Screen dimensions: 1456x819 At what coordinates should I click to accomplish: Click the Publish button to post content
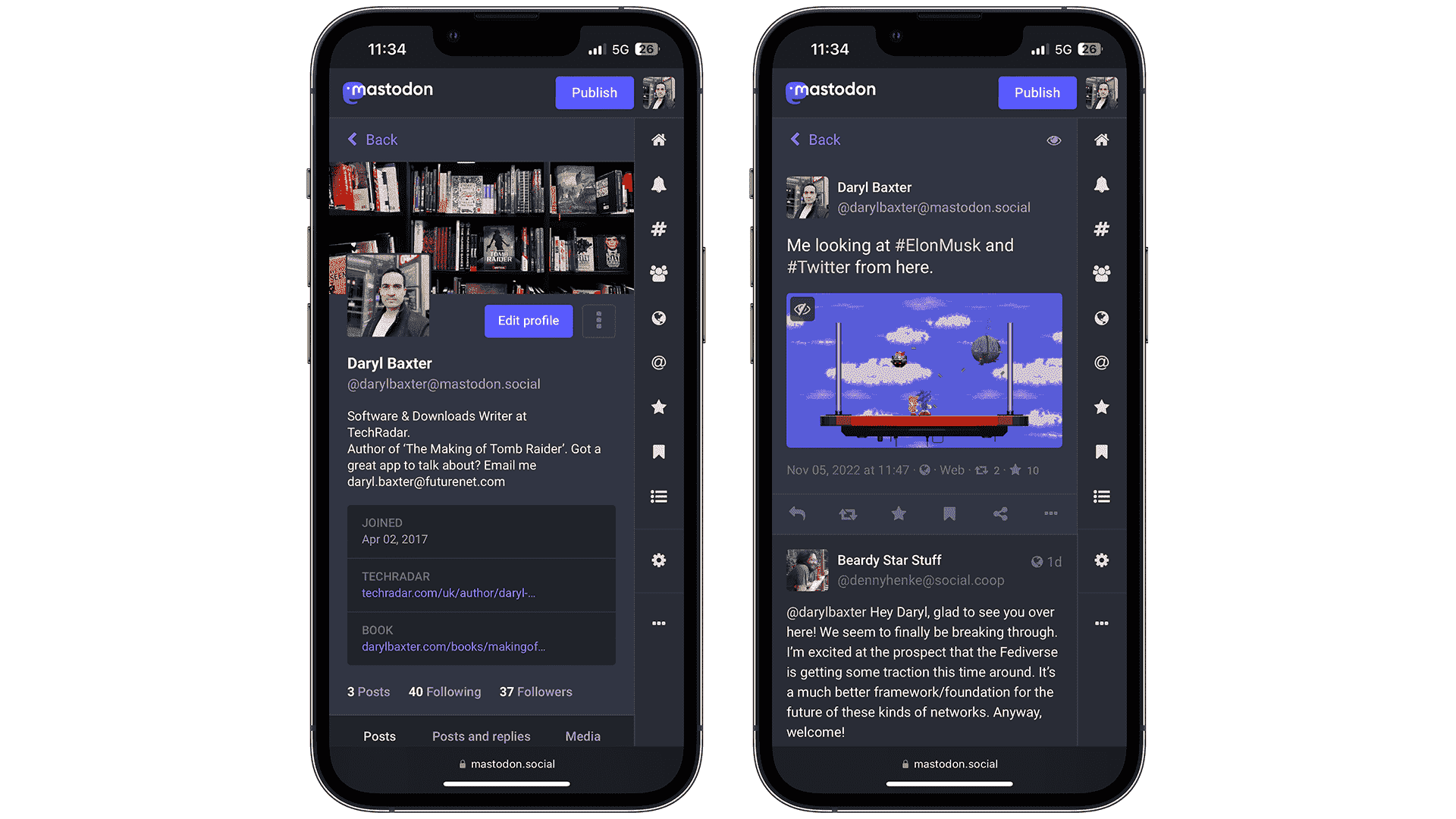[594, 91]
